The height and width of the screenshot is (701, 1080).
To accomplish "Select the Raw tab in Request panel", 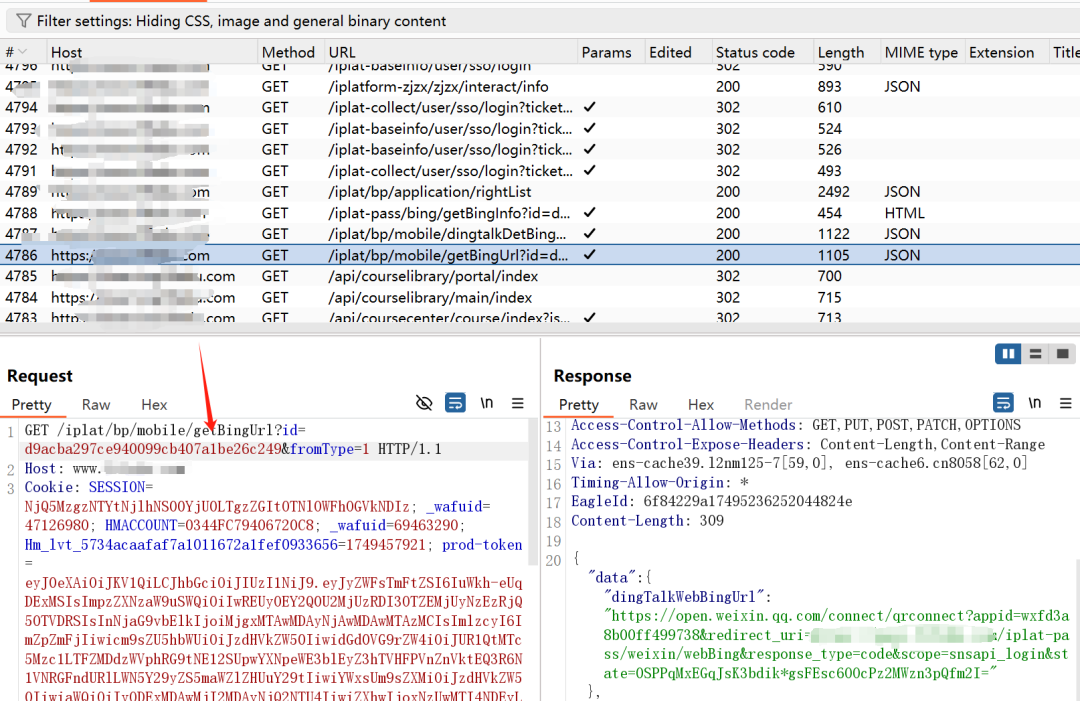I will (96, 405).
